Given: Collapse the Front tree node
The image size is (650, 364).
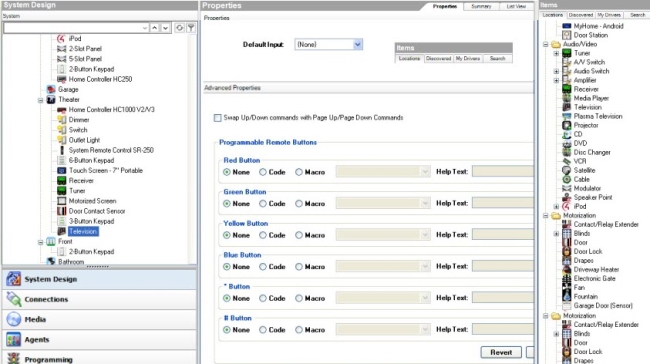Looking at the screenshot, I should (41, 242).
